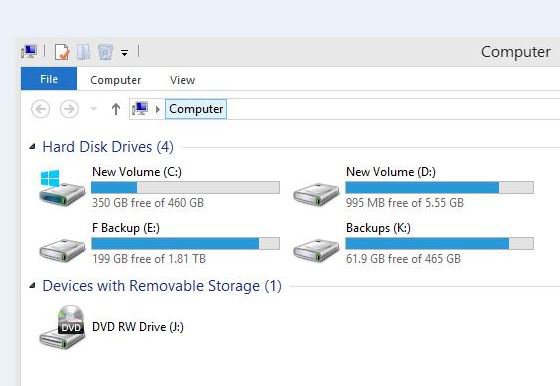Select the New Volume (C:) drive icon
Screen dimensions: 560x386
[62, 187]
